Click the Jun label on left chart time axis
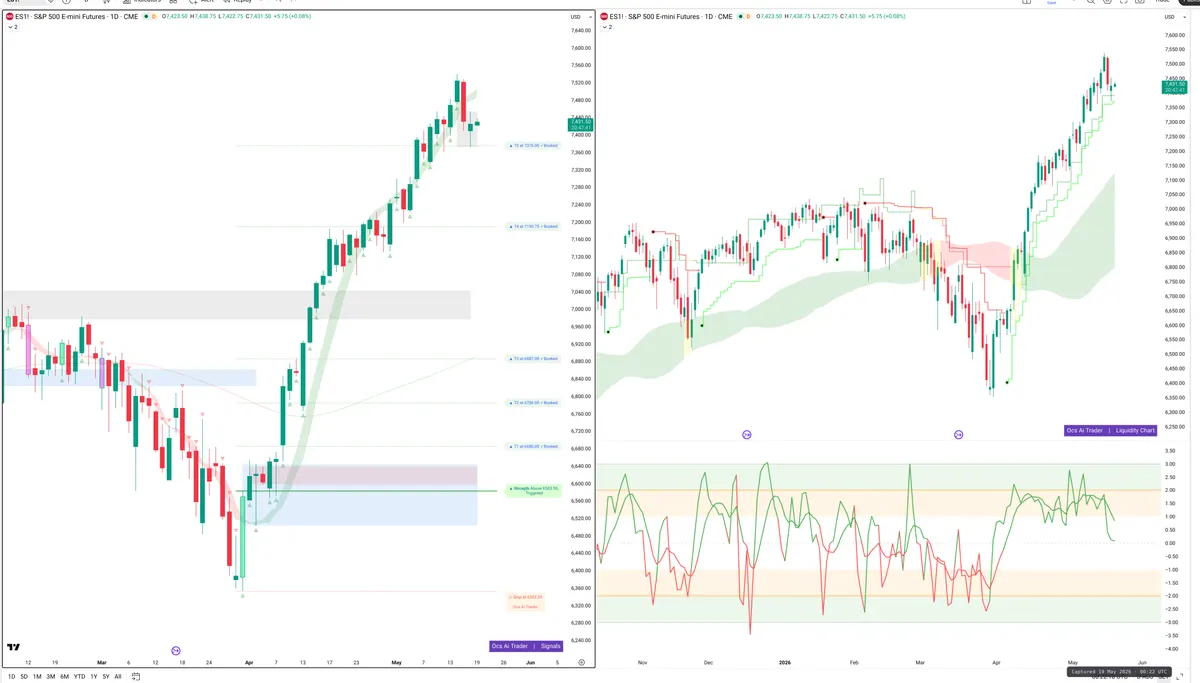This screenshot has width=1200, height=683. 531,662
